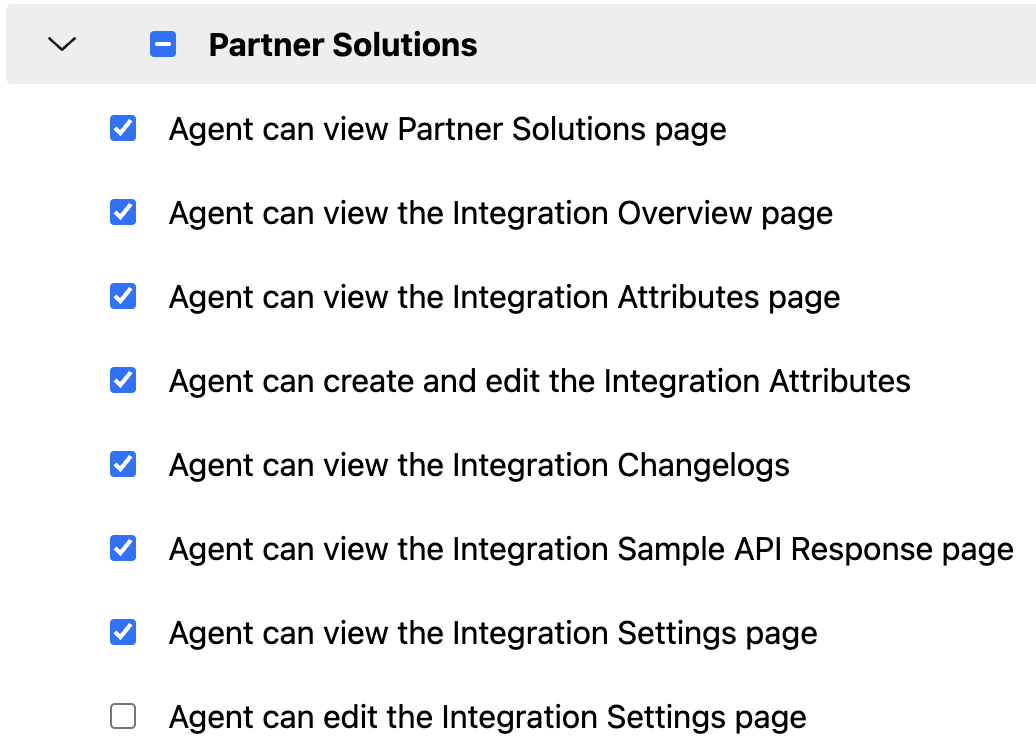Viewport: 1036px width, 756px height.
Task: Uncheck the create and edit Integration Attributes checkbox
Action: (123, 380)
